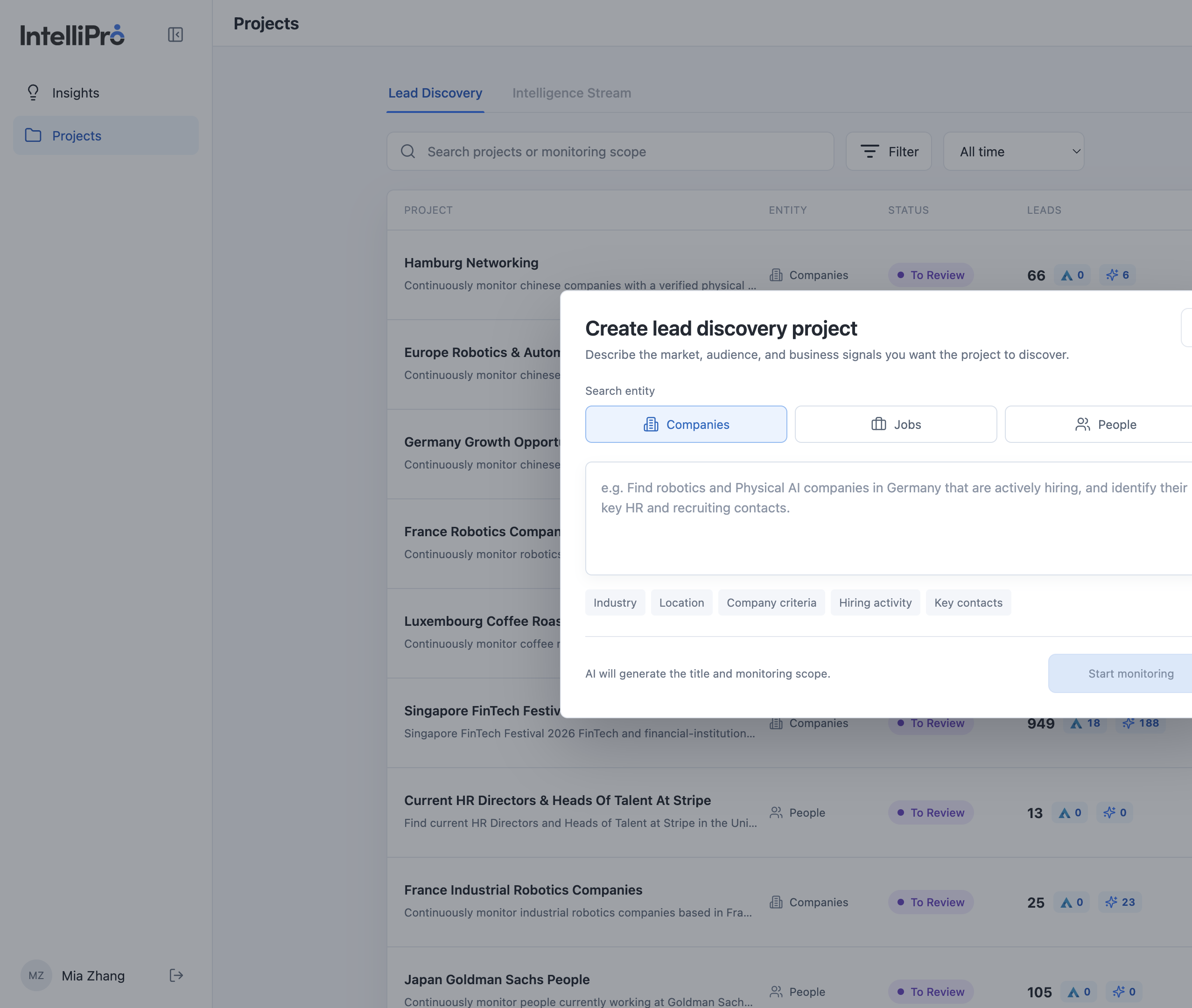Click the 66 leads count
The height and width of the screenshot is (1008, 1192).
(x=1036, y=275)
